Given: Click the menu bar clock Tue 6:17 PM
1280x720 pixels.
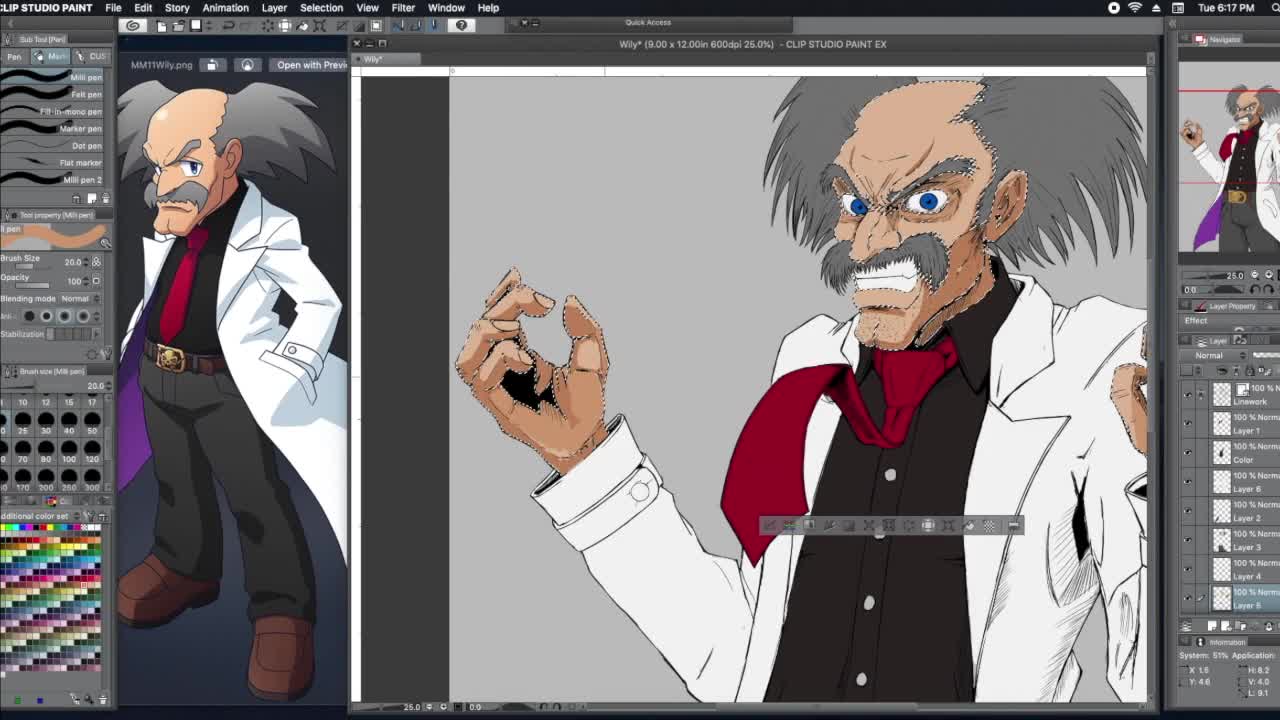Looking at the screenshot, I should click(x=1225, y=8).
